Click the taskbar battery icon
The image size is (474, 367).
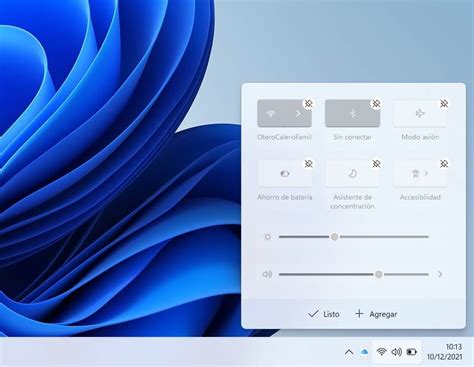click(412, 352)
